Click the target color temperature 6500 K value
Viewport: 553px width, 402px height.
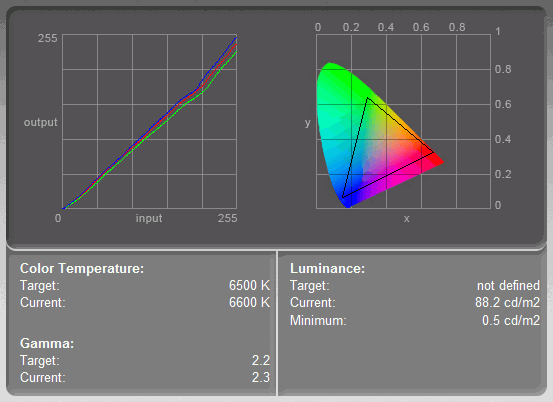pos(249,285)
